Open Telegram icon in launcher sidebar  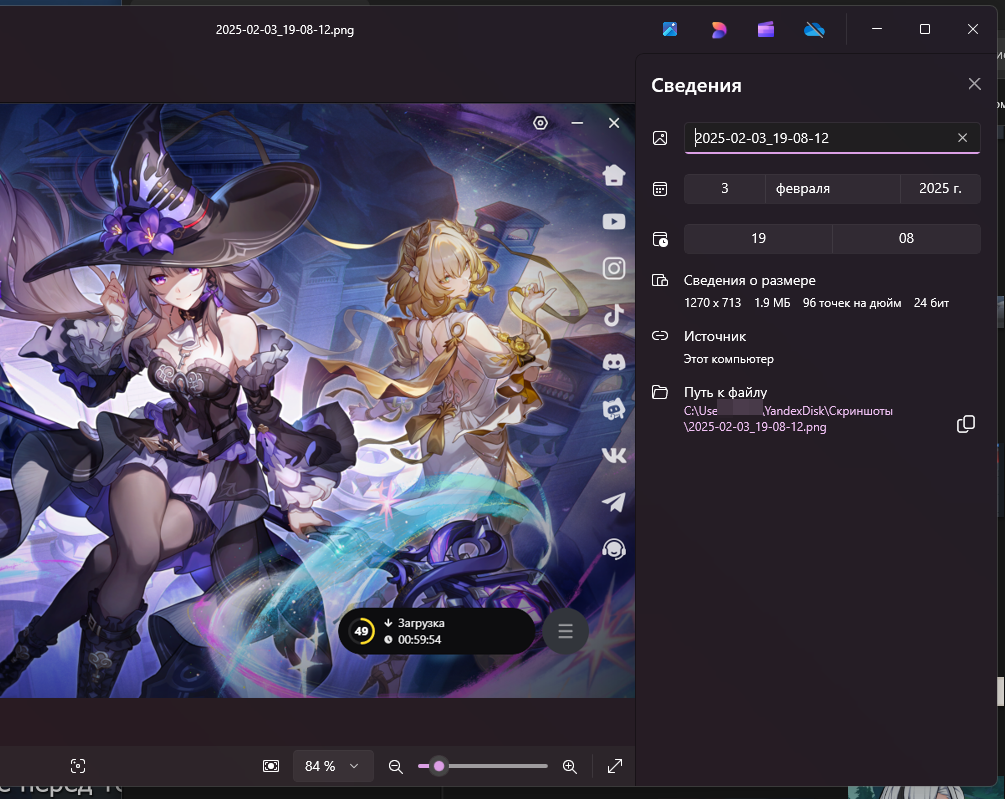click(x=613, y=502)
